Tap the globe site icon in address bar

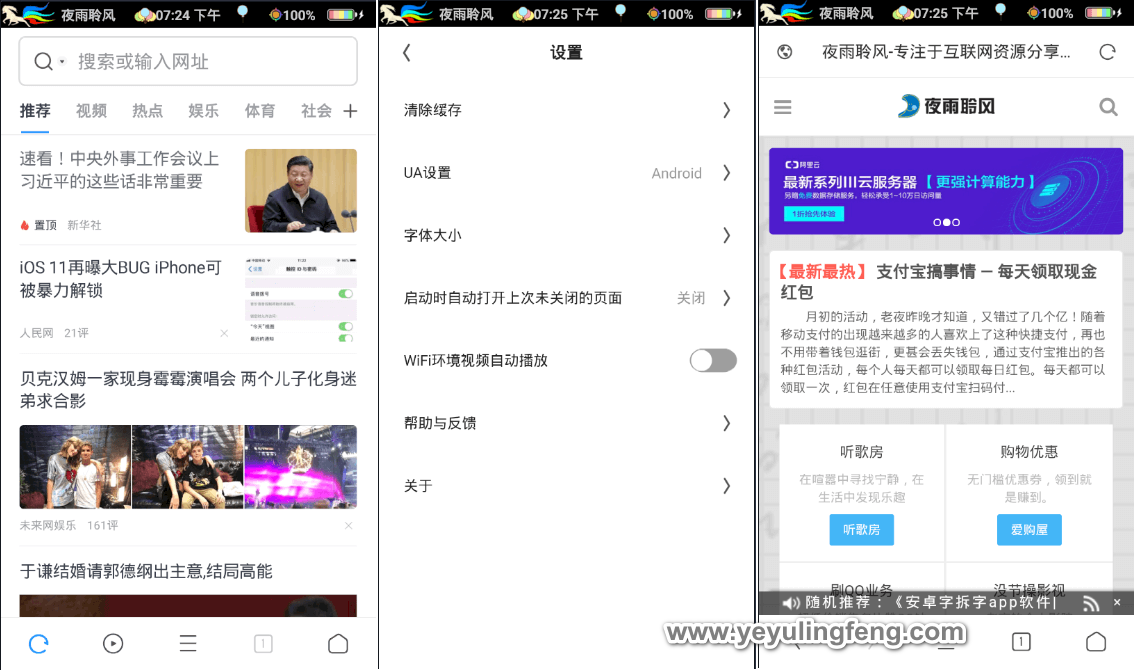pos(785,52)
